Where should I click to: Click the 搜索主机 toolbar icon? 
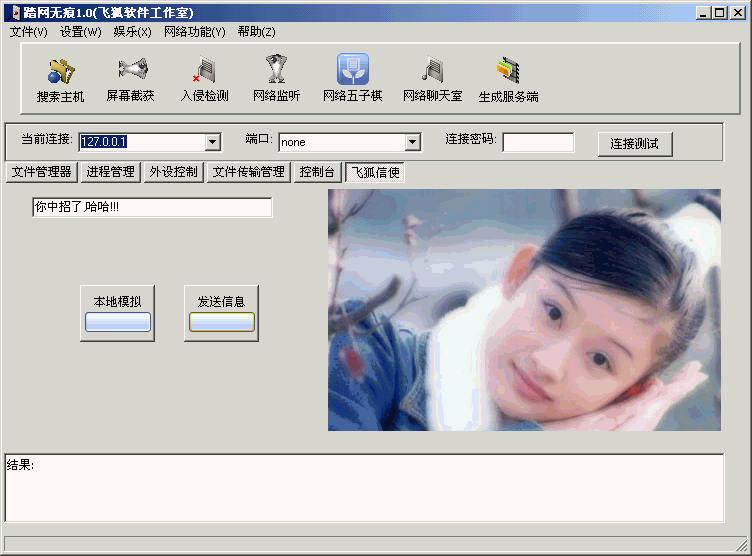pos(61,72)
